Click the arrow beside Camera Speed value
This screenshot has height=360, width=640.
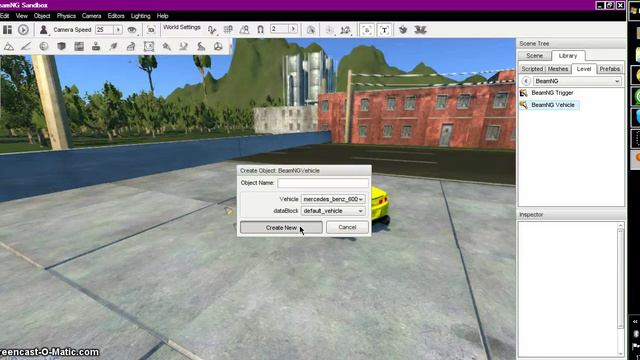tap(118, 30)
